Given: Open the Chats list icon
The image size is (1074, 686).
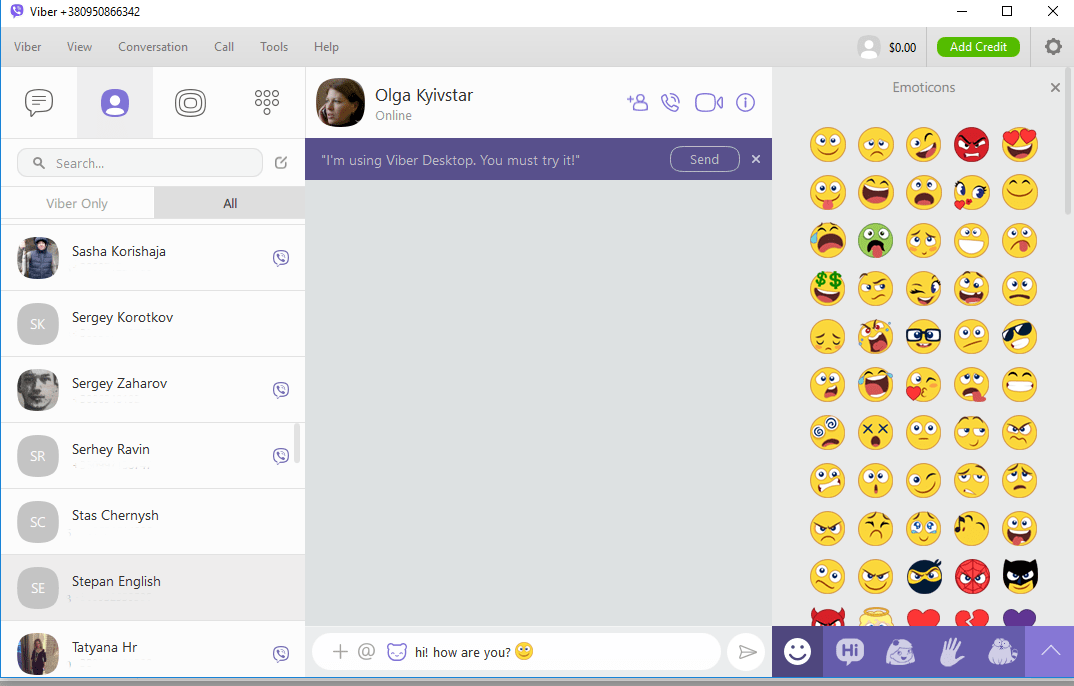Looking at the screenshot, I should [39, 103].
